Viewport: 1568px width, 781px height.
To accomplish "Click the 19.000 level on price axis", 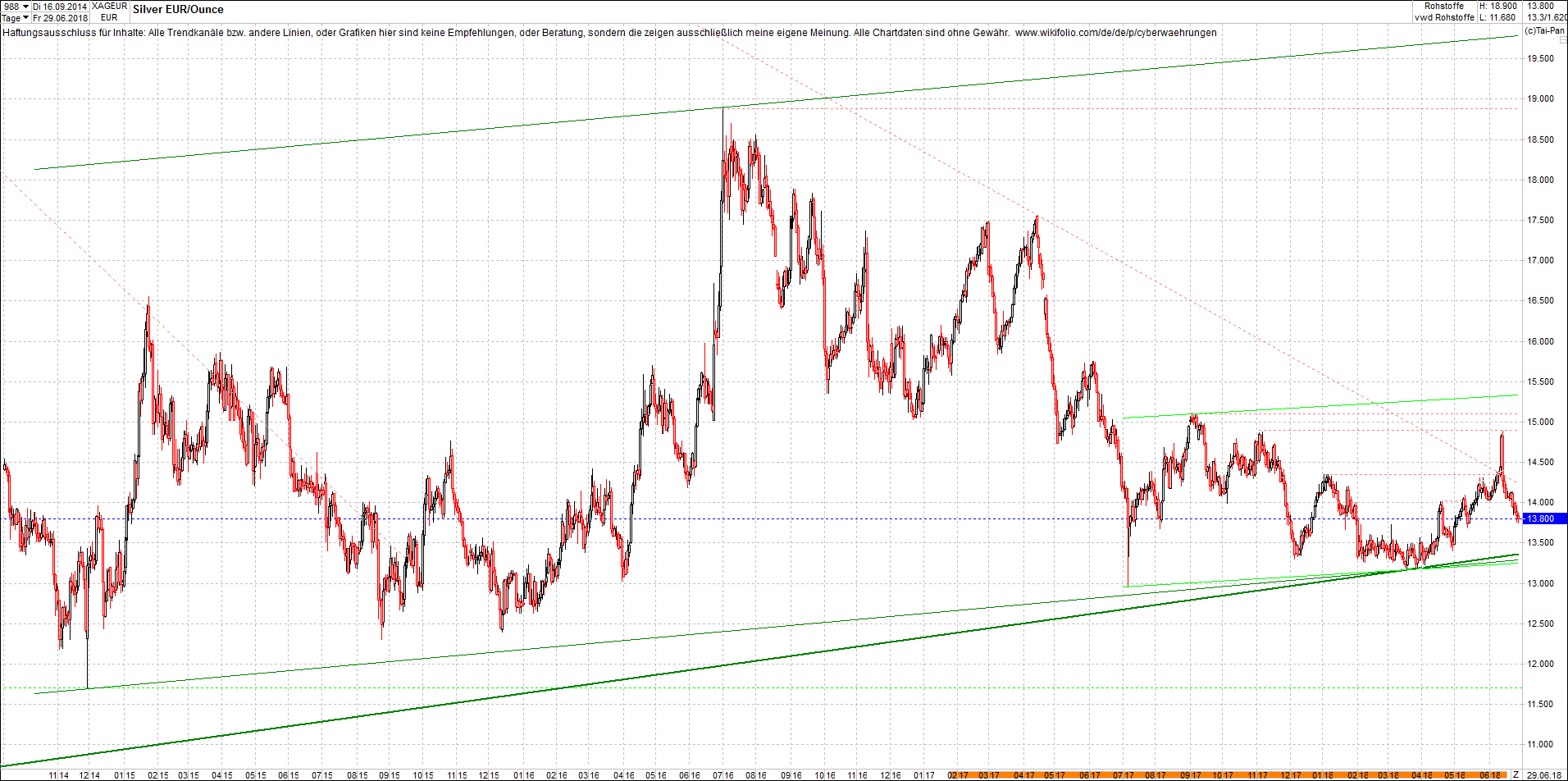I will [1539, 99].
